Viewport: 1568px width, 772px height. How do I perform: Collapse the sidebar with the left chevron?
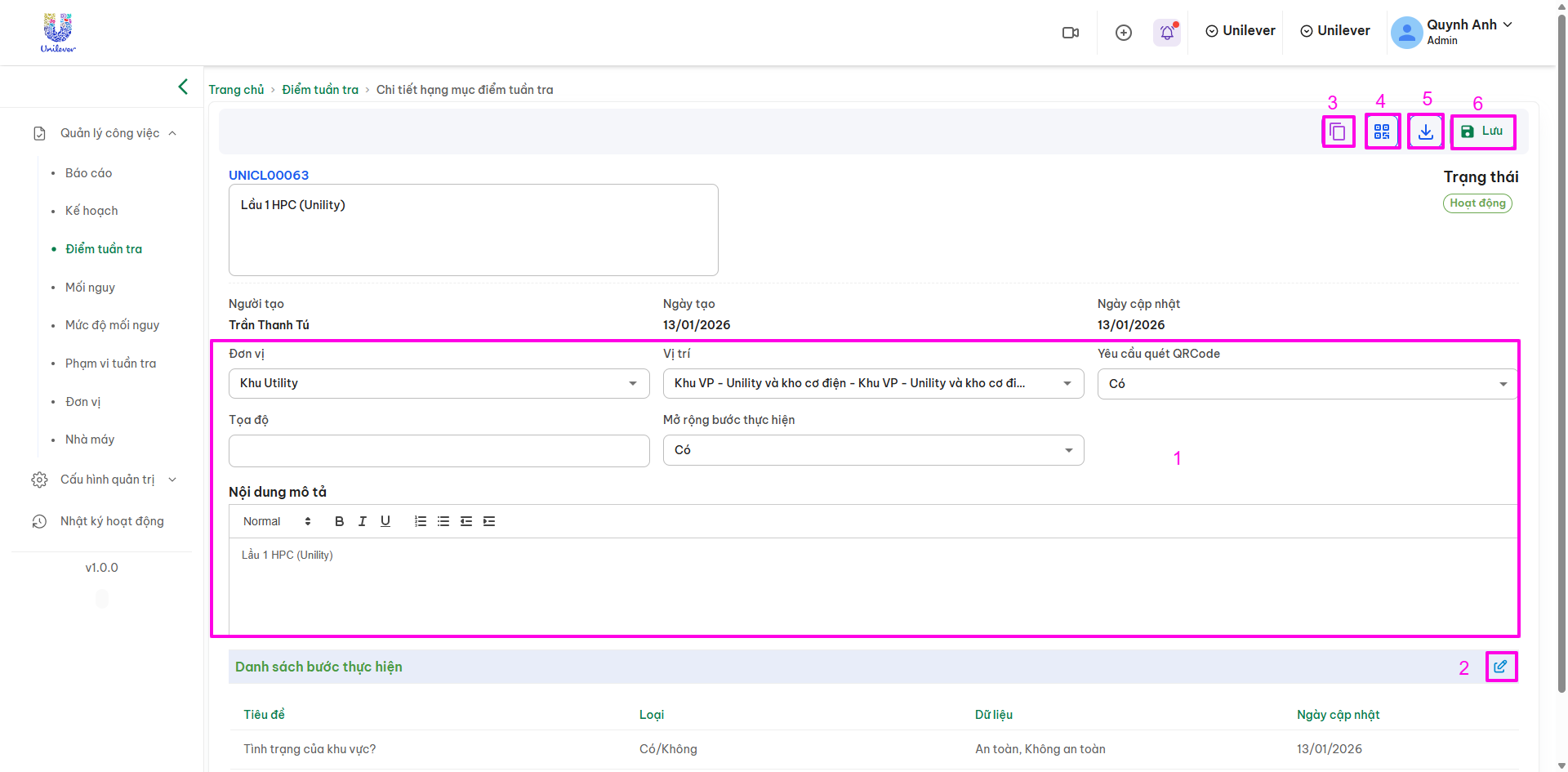pos(183,87)
